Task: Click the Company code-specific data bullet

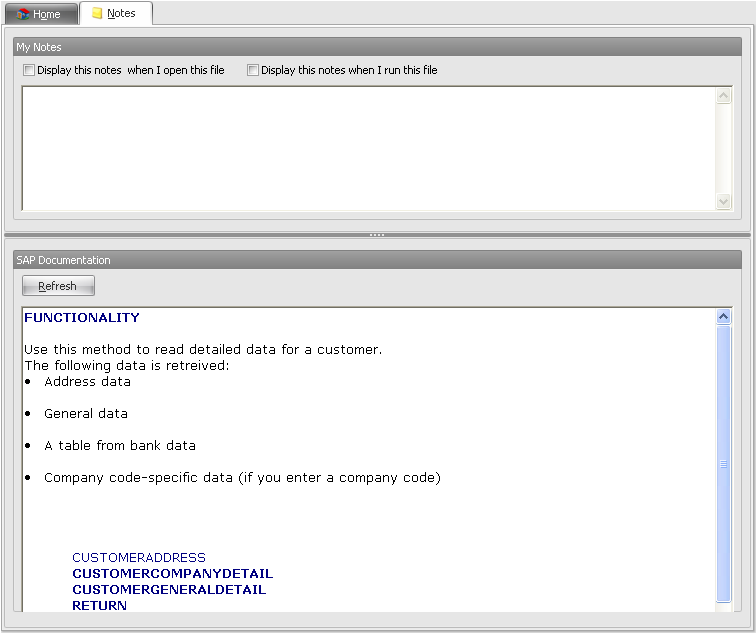Action: pos(241,478)
